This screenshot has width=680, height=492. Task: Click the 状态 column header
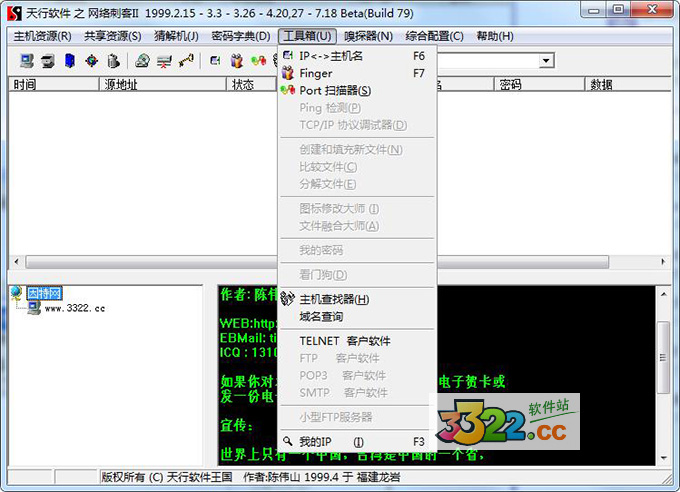pyautogui.click(x=252, y=84)
